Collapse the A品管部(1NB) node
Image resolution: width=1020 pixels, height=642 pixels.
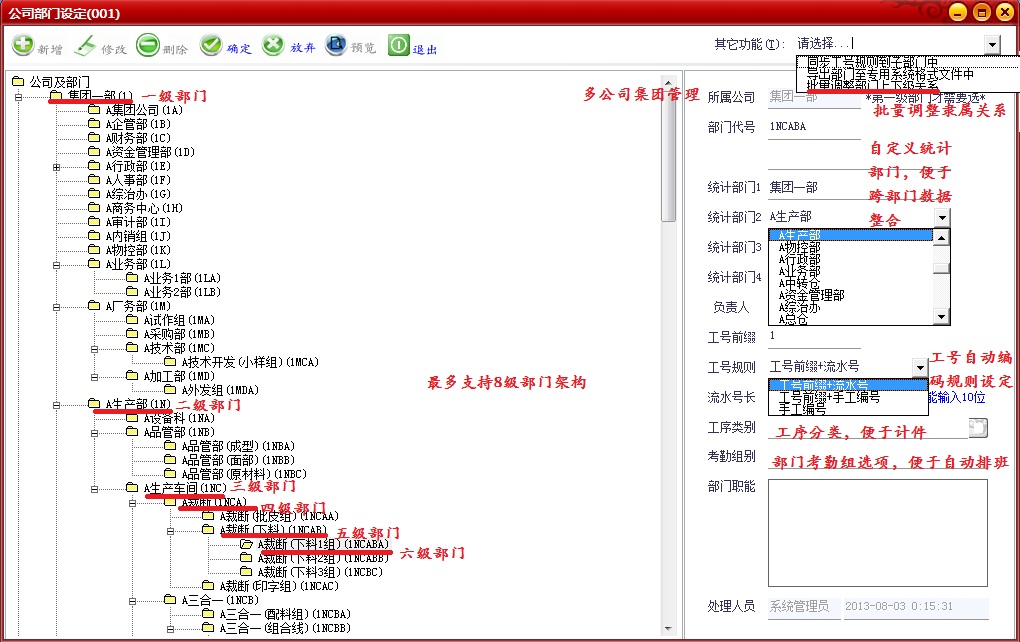pos(94,433)
